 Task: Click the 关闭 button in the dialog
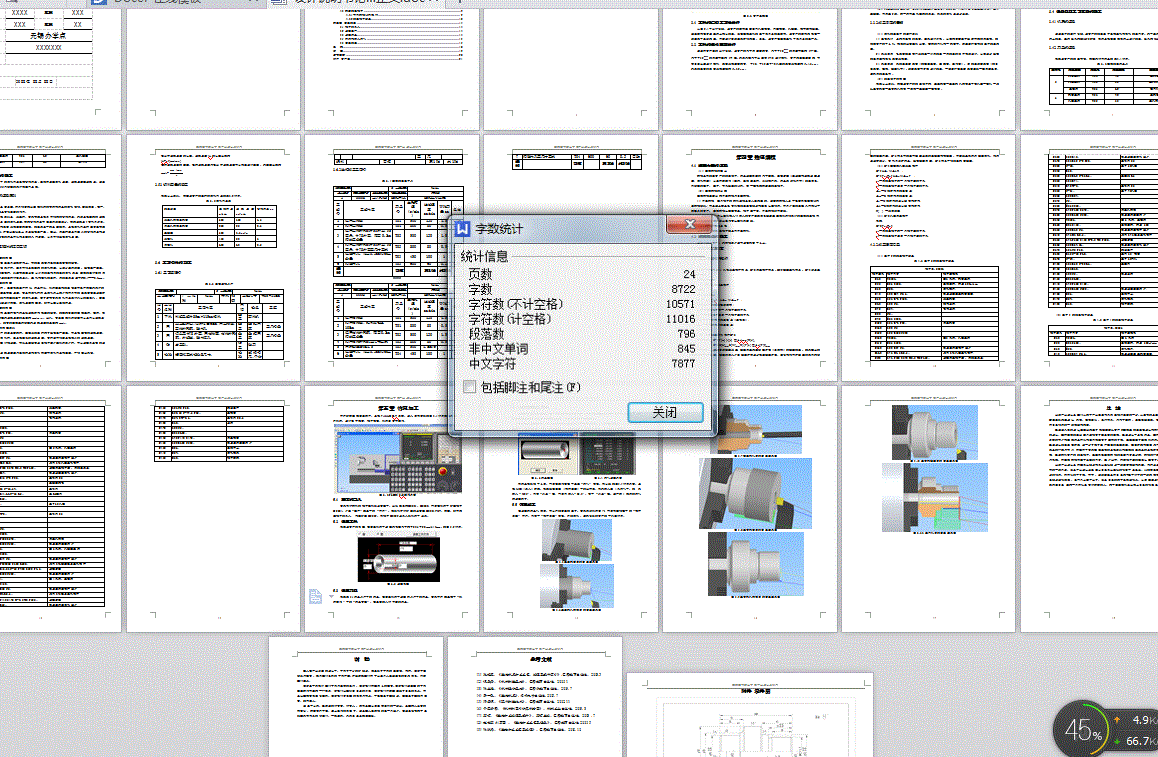(x=665, y=412)
